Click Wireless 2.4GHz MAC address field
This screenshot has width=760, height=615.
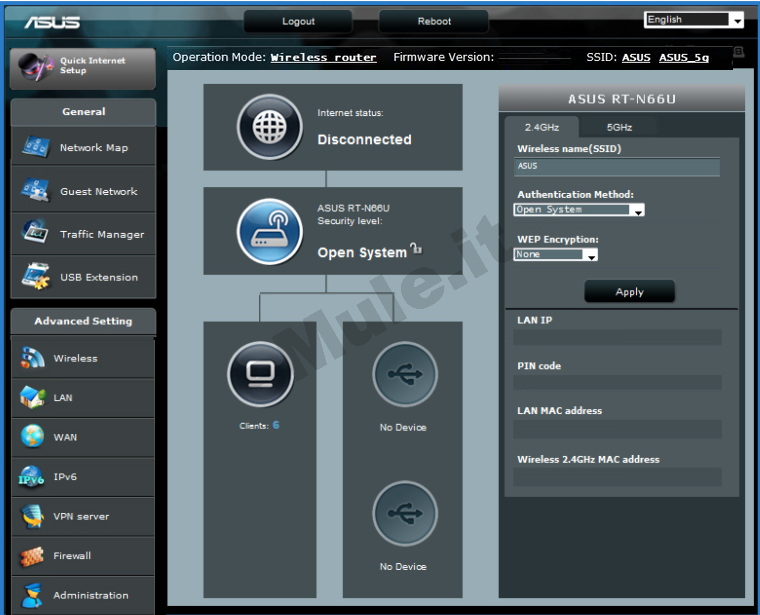coord(617,476)
